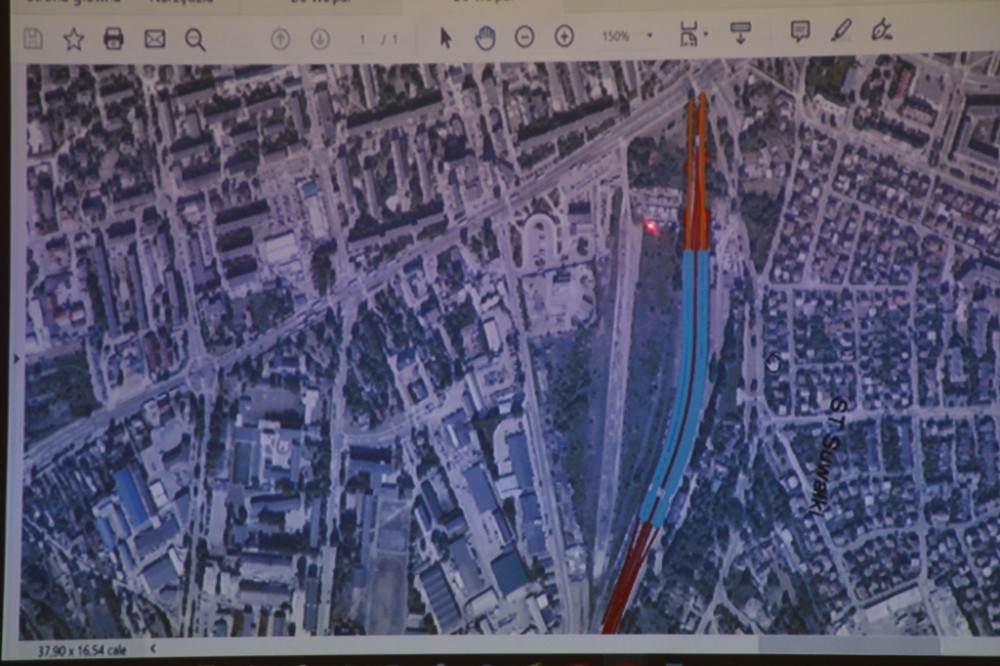
Task: Print the document using the printer icon
Action: click(114, 39)
